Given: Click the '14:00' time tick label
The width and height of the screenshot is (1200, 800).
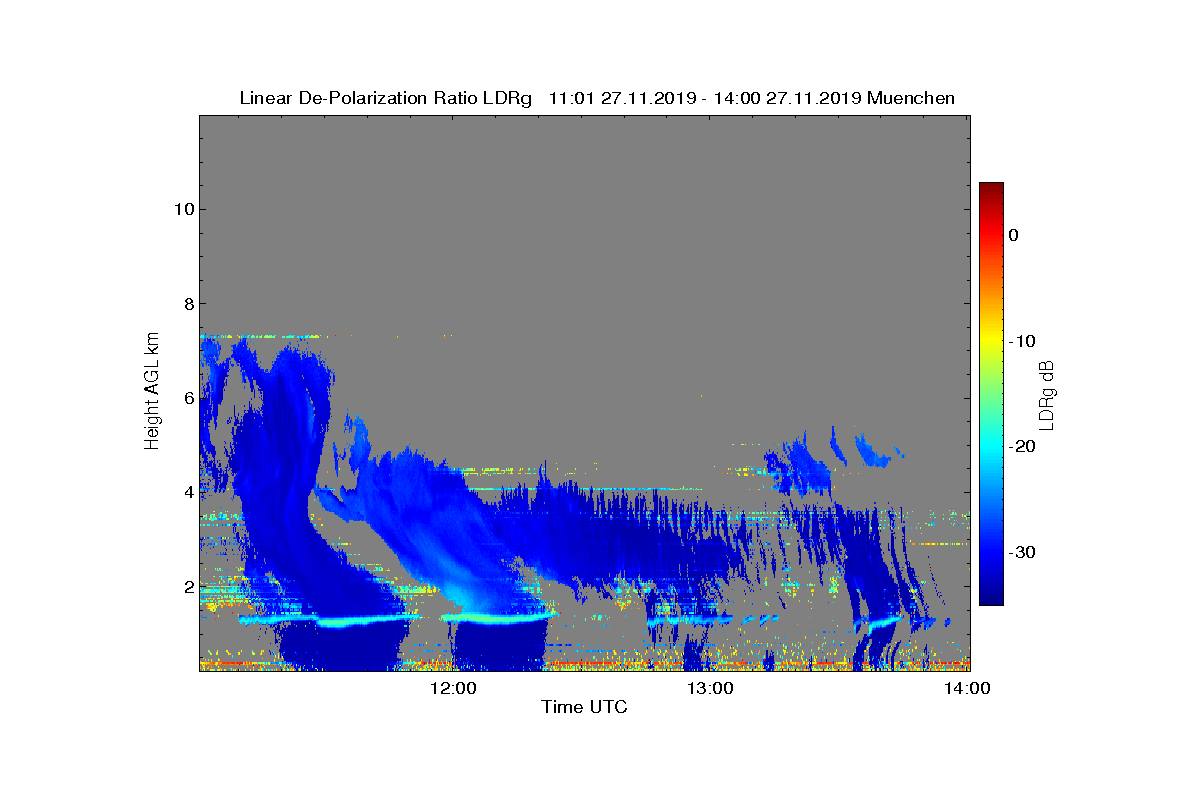Looking at the screenshot, I should pyautogui.click(x=968, y=688).
